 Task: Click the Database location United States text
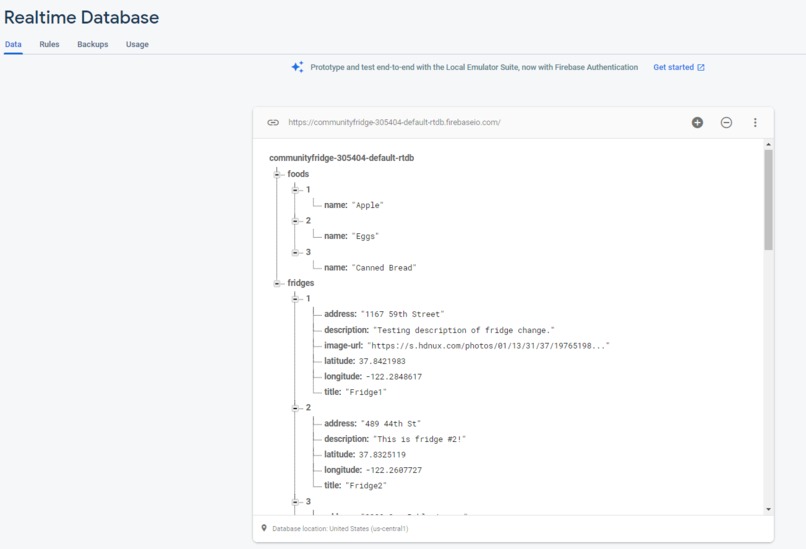click(x=340, y=528)
